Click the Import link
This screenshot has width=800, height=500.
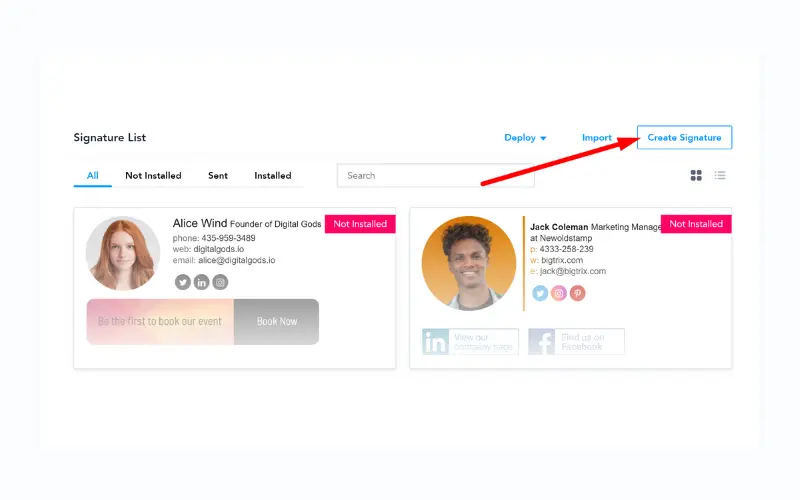pos(596,138)
